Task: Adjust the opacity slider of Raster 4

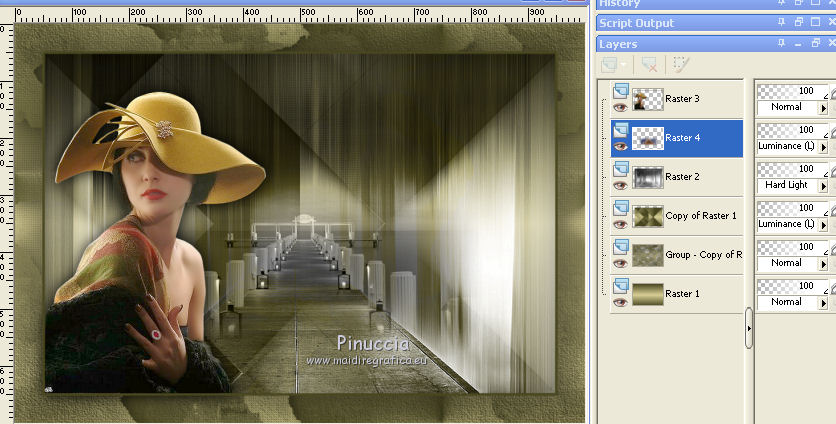Action: [792, 130]
